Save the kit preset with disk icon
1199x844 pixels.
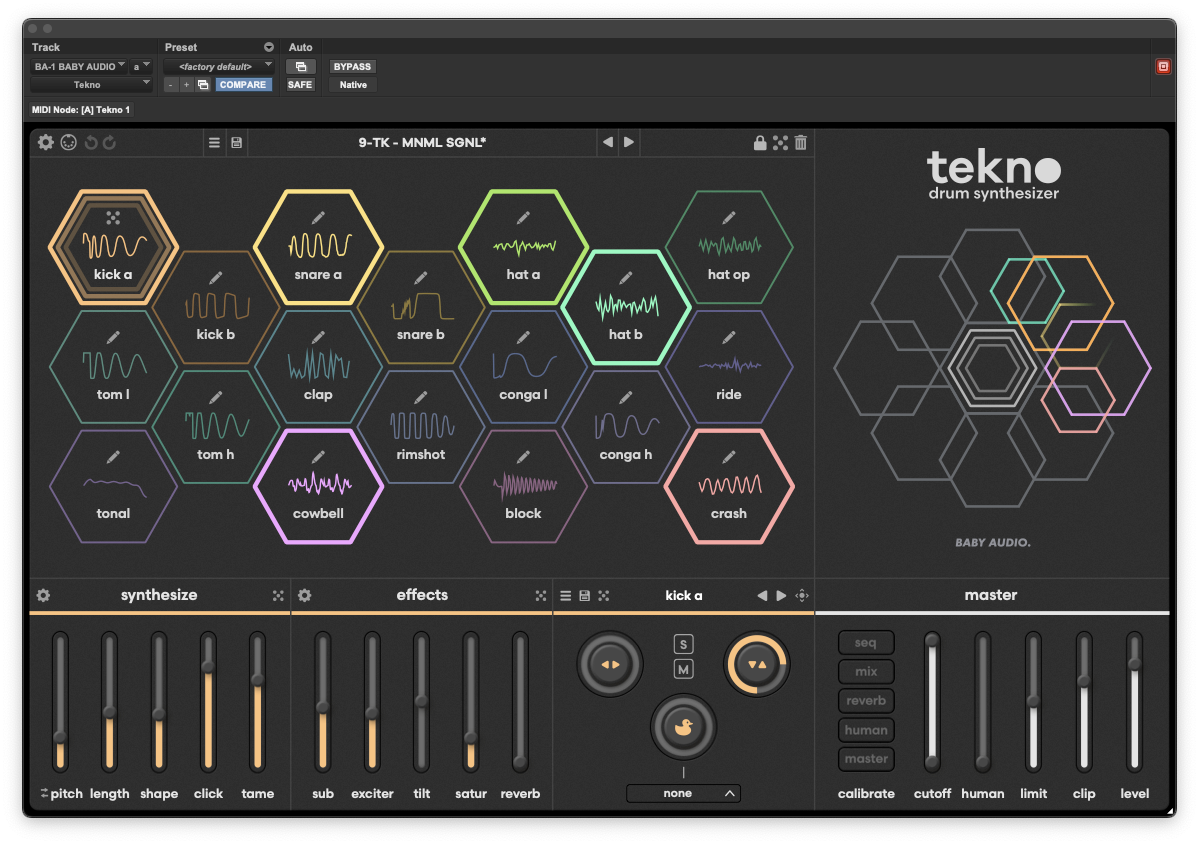point(237,142)
